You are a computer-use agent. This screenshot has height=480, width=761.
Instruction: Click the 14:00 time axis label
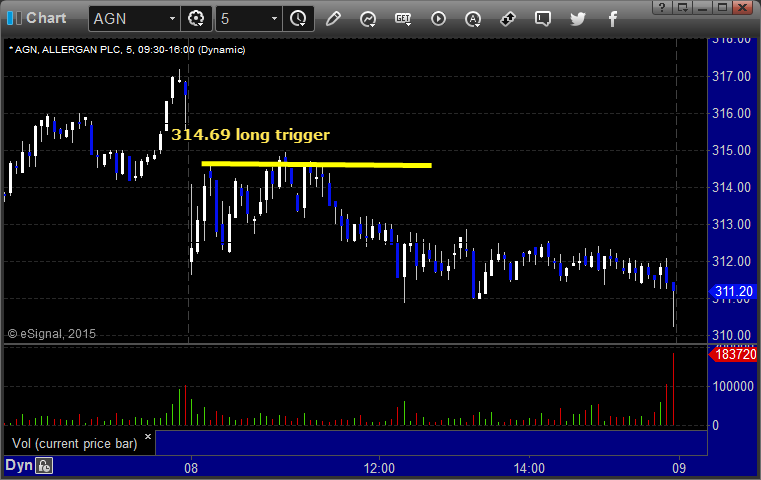pyautogui.click(x=529, y=468)
